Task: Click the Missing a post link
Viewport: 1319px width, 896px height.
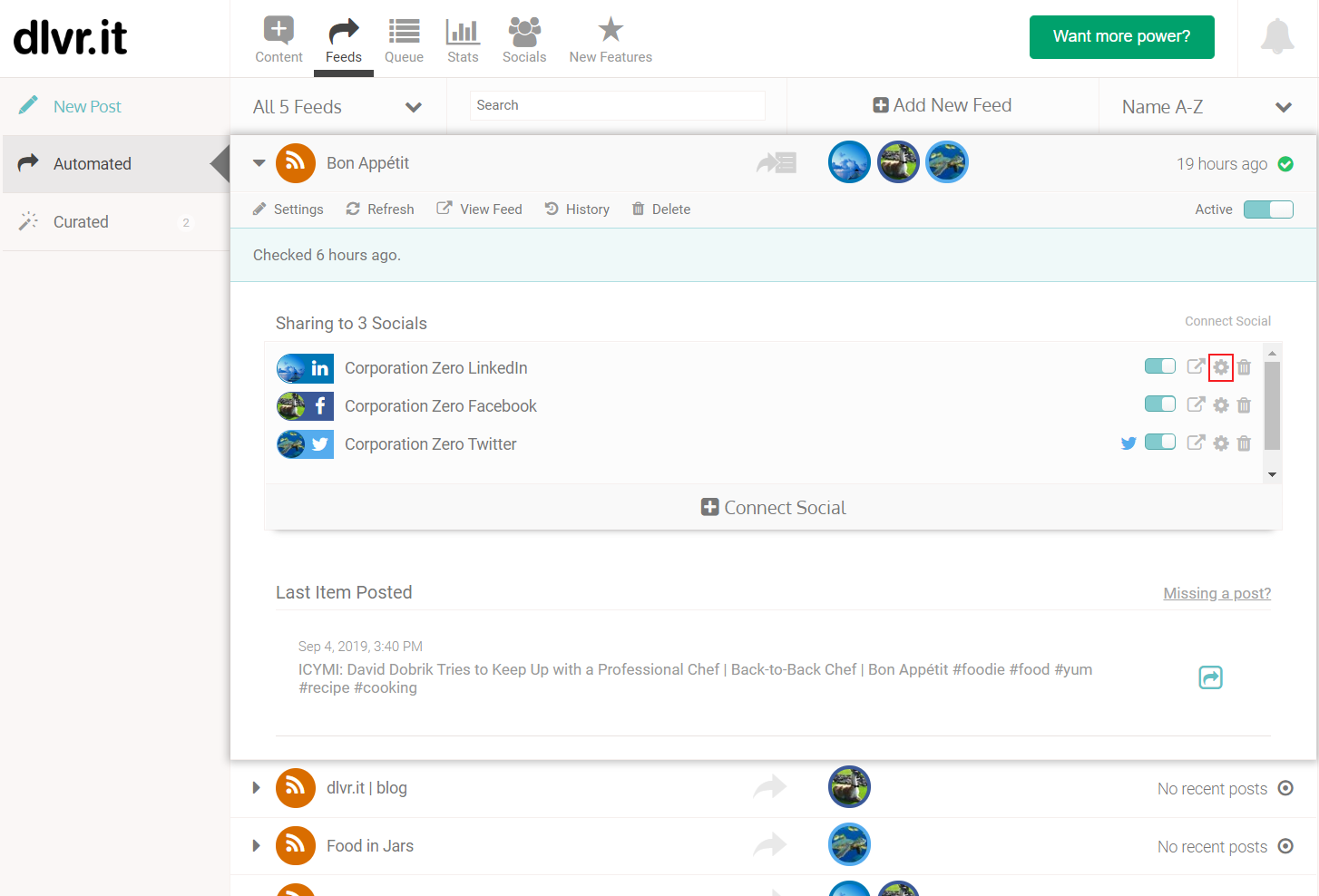Action: 1216,593
